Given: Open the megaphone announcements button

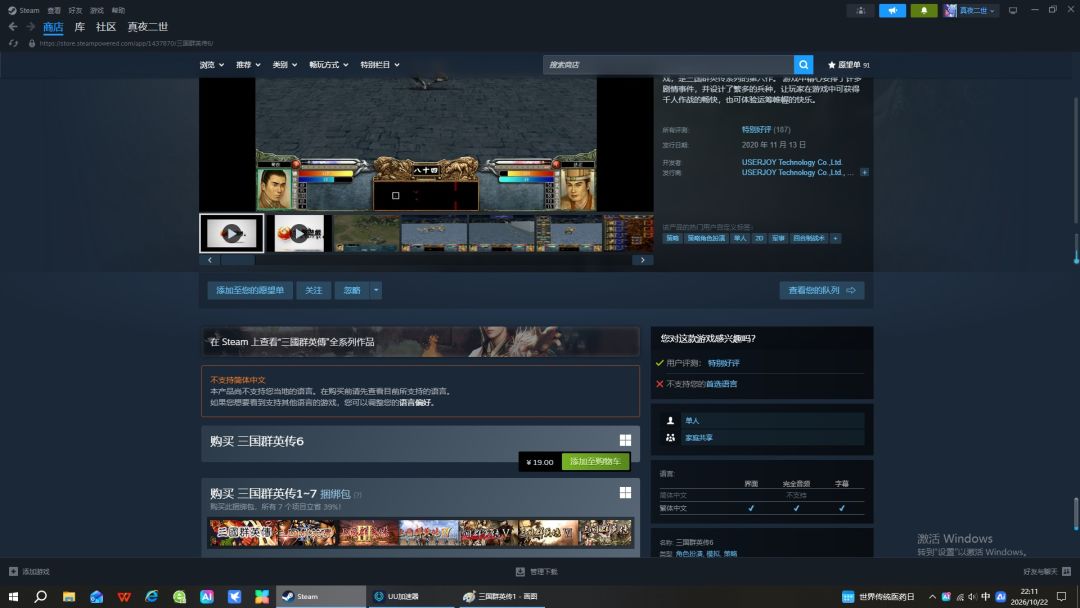Looking at the screenshot, I should [x=892, y=10].
